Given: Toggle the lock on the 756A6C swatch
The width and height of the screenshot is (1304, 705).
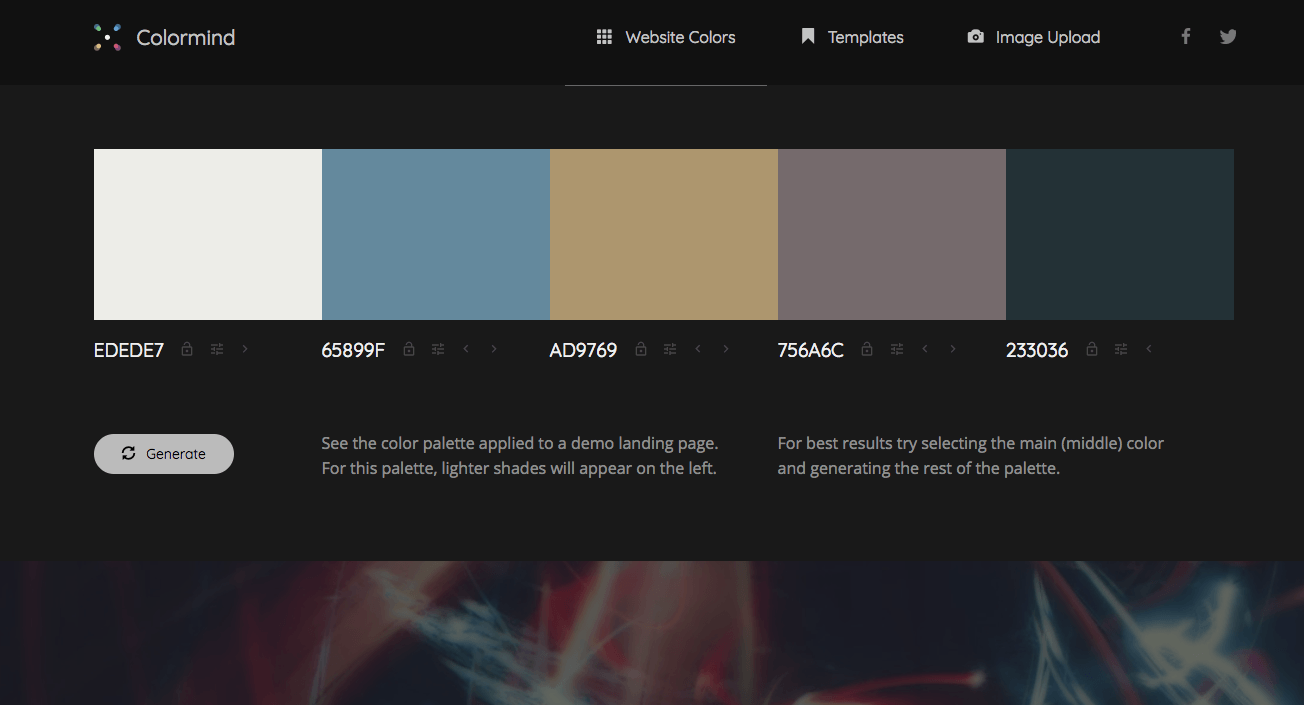Looking at the screenshot, I should pos(866,349).
